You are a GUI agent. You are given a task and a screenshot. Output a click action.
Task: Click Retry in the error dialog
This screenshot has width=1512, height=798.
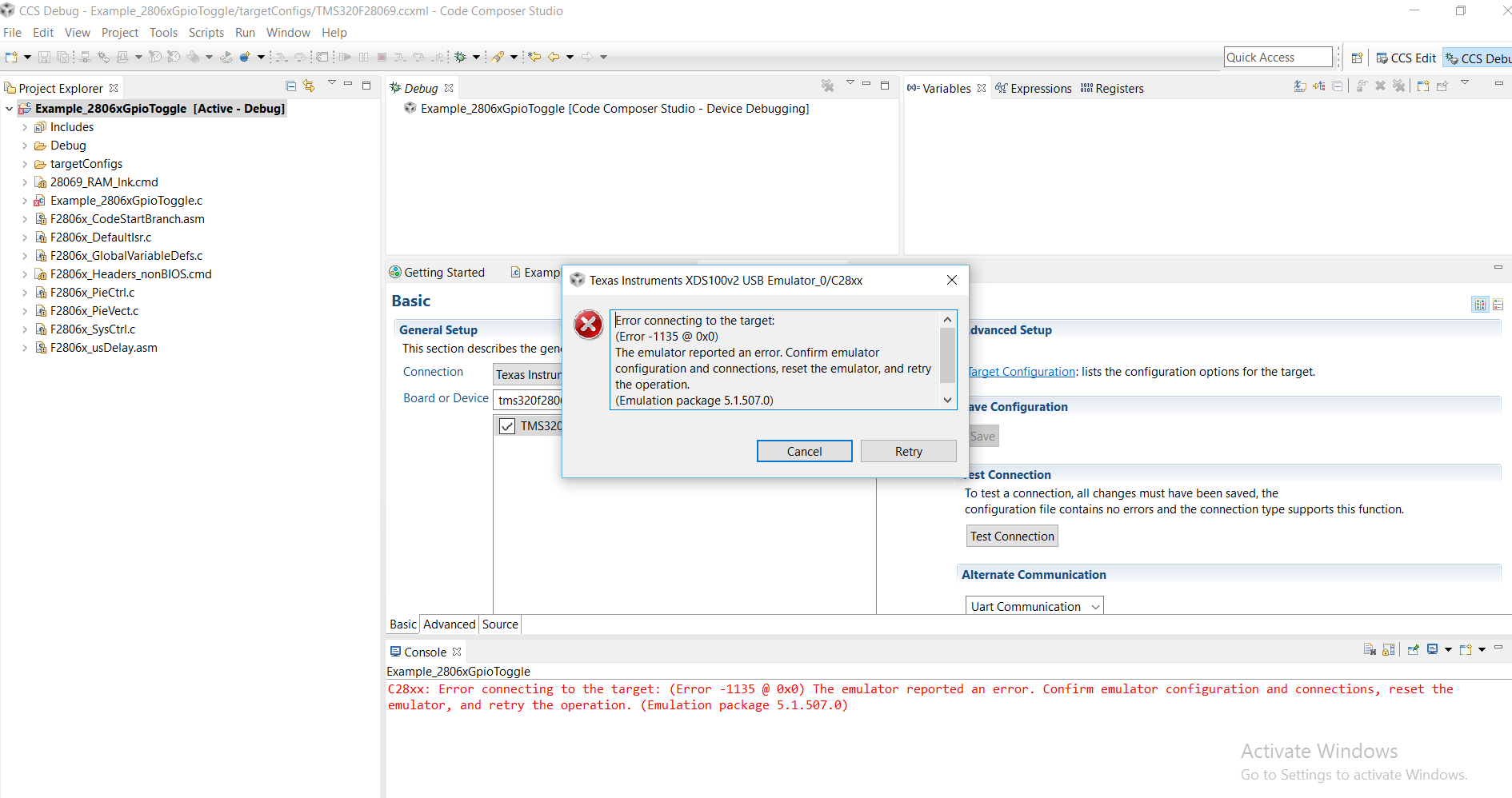909,451
